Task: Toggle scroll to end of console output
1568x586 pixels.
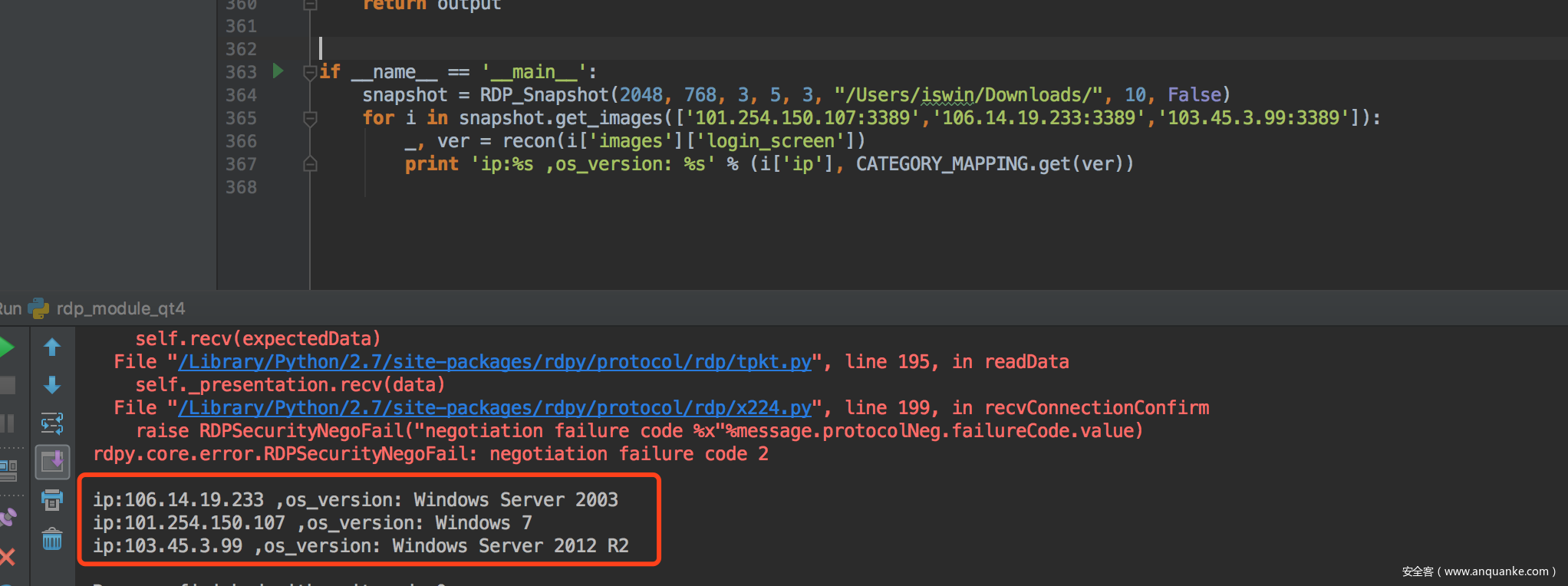Action: tap(52, 462)
